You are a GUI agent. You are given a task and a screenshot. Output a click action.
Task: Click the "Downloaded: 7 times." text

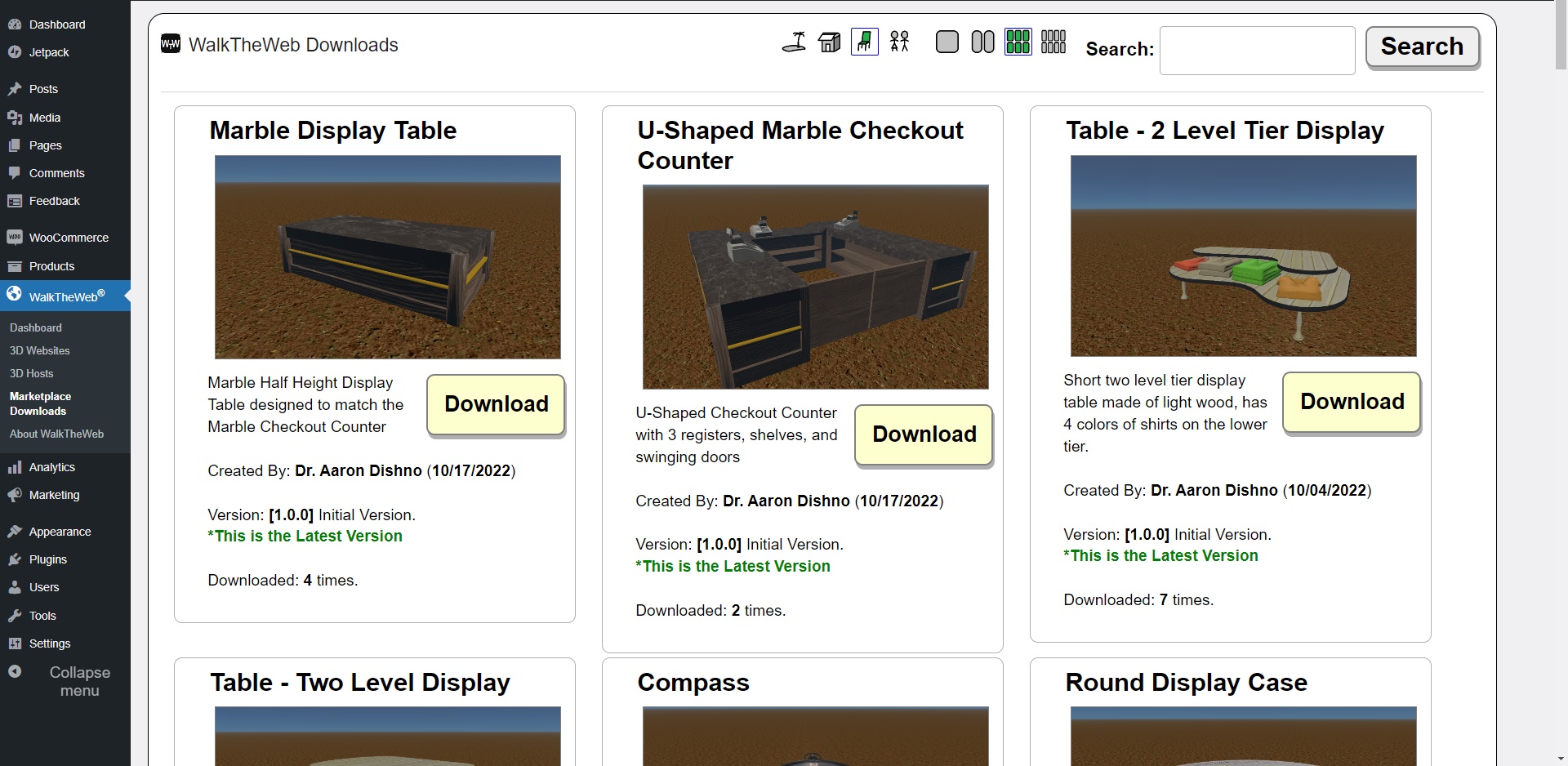coord(1138,600)
